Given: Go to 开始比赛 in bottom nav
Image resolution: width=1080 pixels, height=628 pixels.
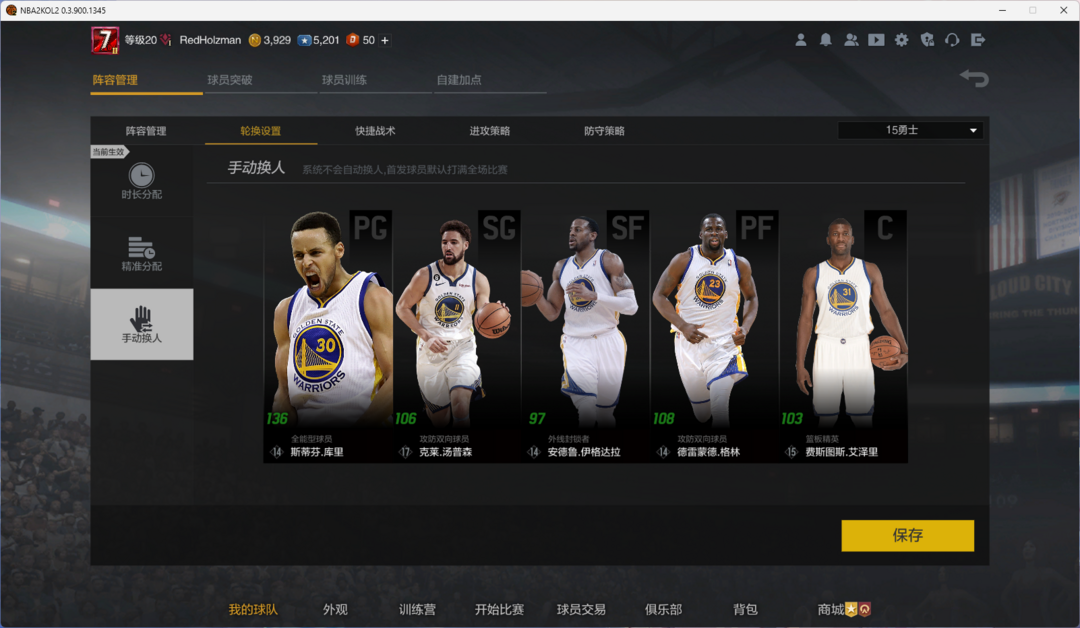Looking at the screenshot, I should (499, 609).
